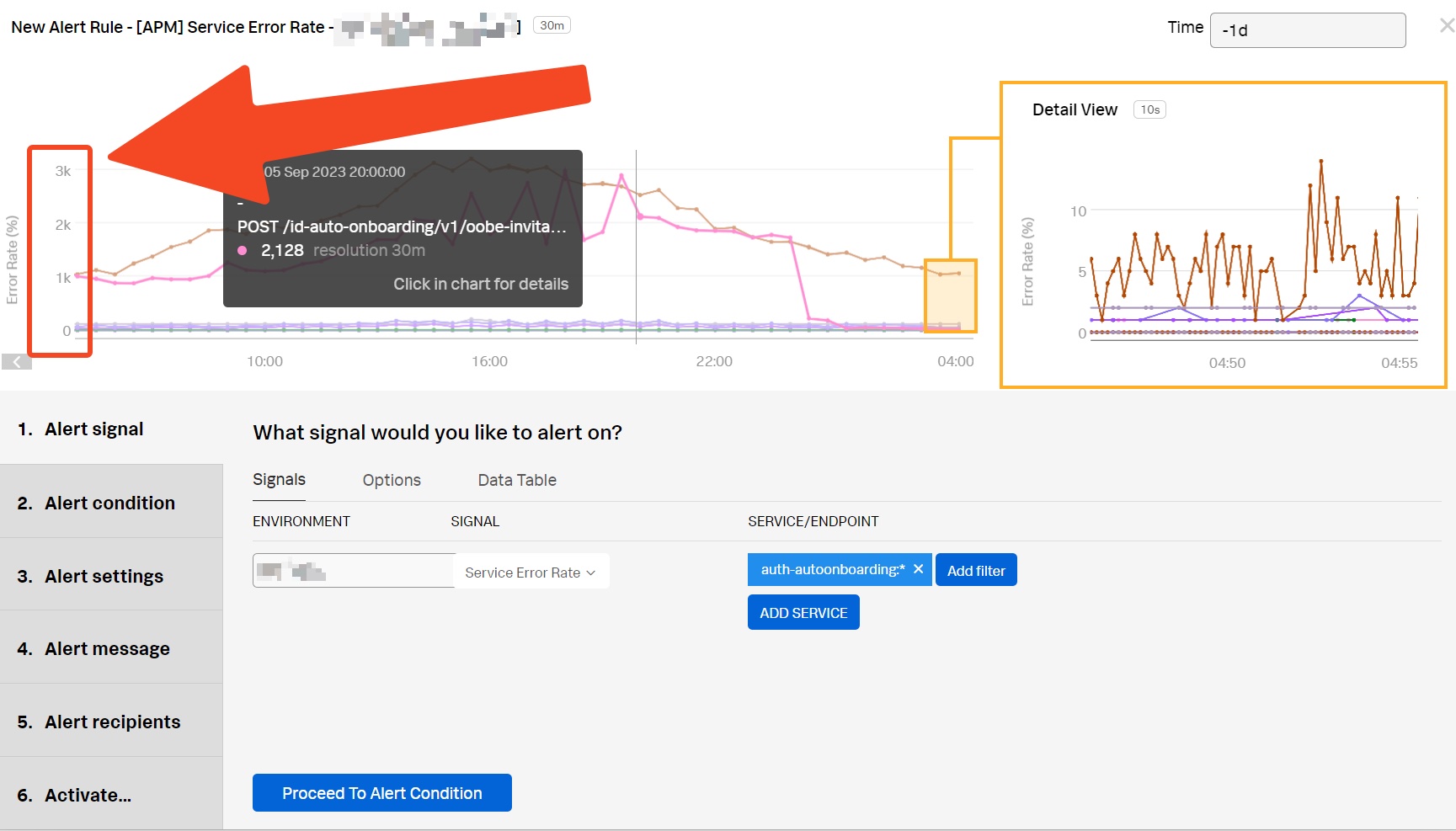The image size is (1456, 831).
Task: Open the Service Error Rate signal dropdown
Action: 530,572
